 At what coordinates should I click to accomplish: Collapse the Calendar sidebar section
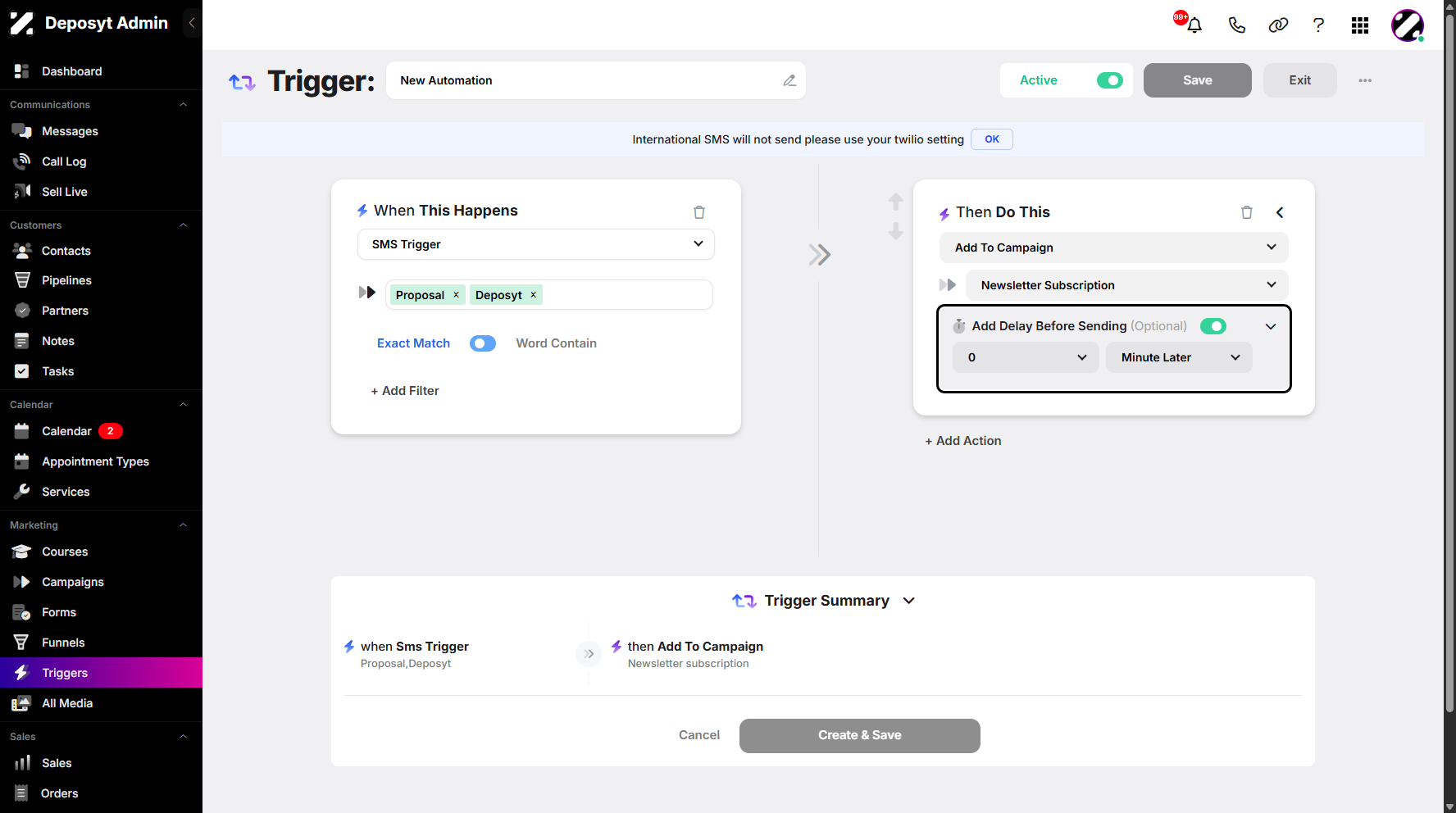coord(184,404)
